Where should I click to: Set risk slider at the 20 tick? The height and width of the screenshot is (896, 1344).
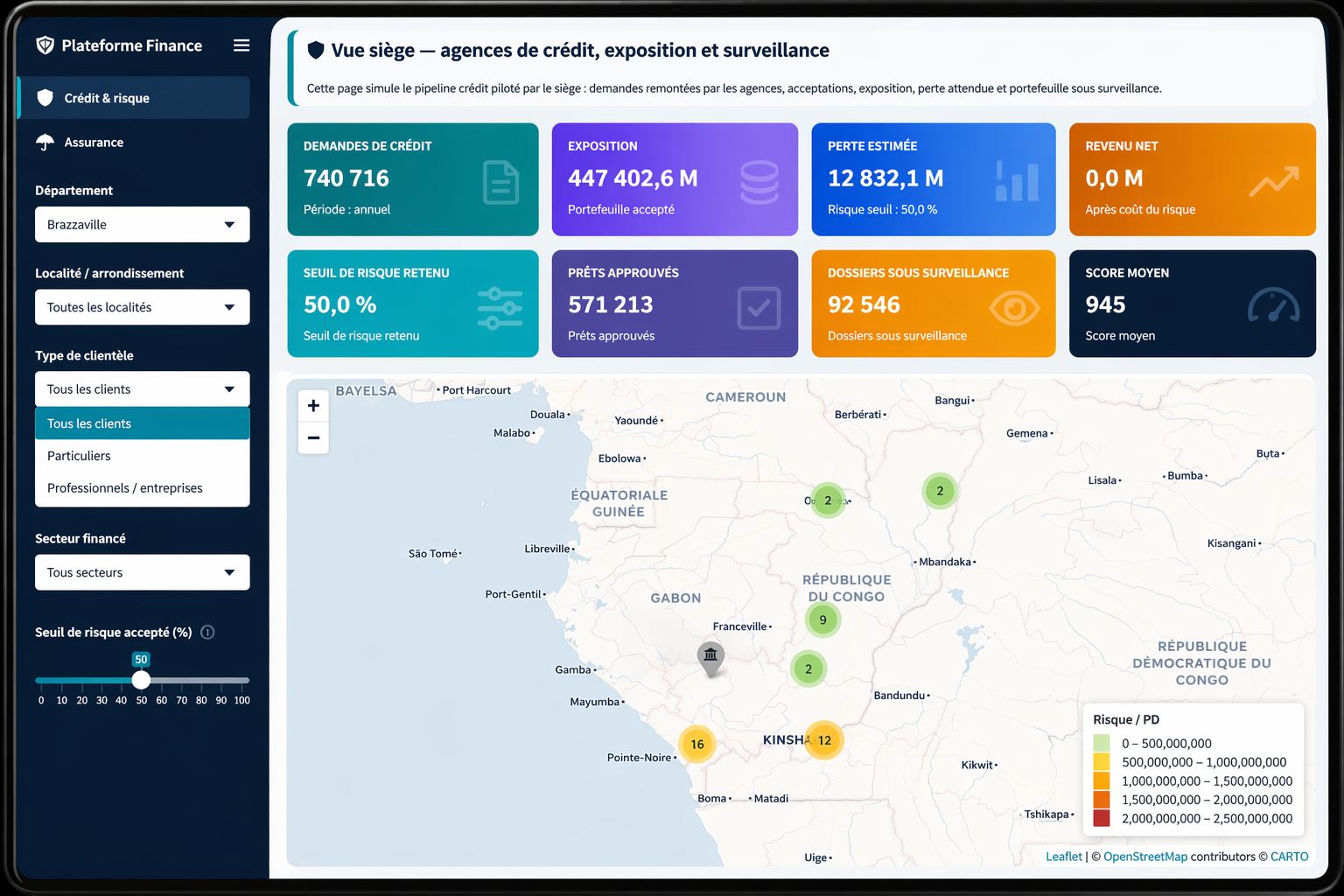click(x=81, y=680)
